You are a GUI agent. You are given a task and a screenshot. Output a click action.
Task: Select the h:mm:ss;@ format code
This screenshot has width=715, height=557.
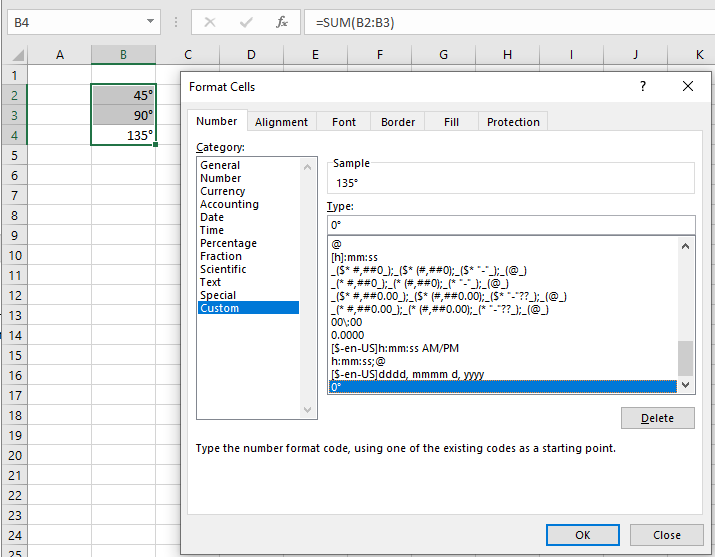[503, 361]
